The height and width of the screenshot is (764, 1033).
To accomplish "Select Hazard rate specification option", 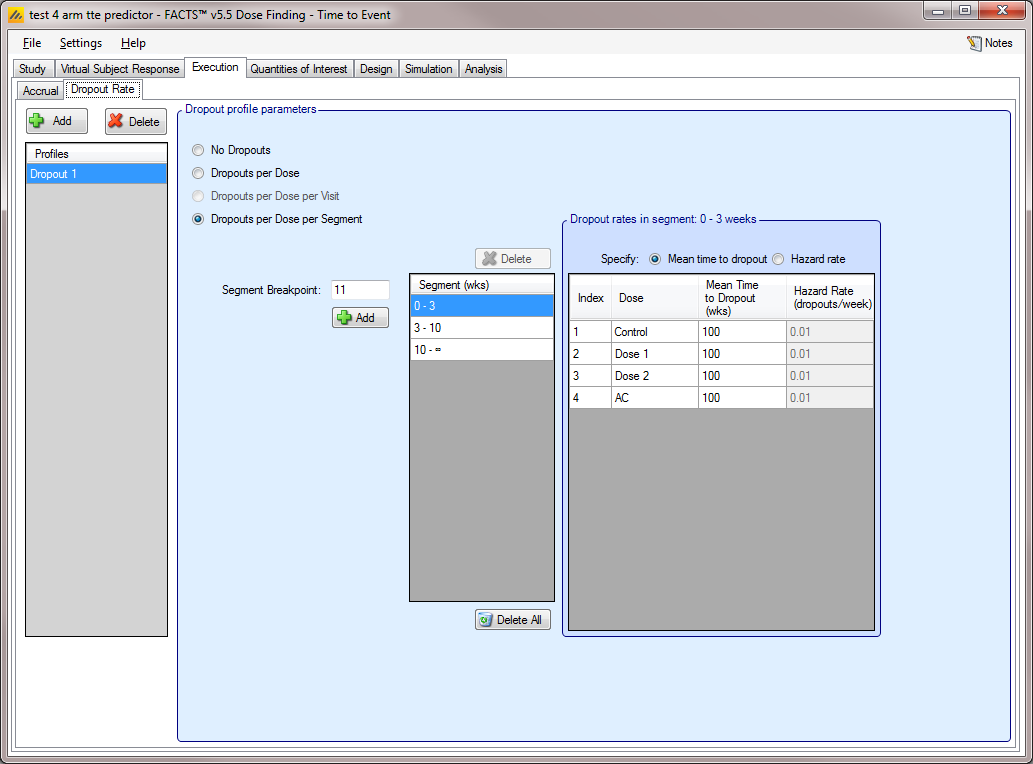I will tap(778, 259).
